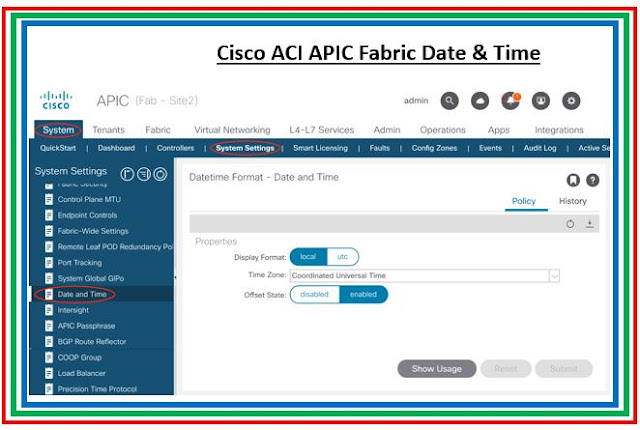This screenshot has width=640, height=430.
Task: Open the user profile icon in header
Action: 541,100
